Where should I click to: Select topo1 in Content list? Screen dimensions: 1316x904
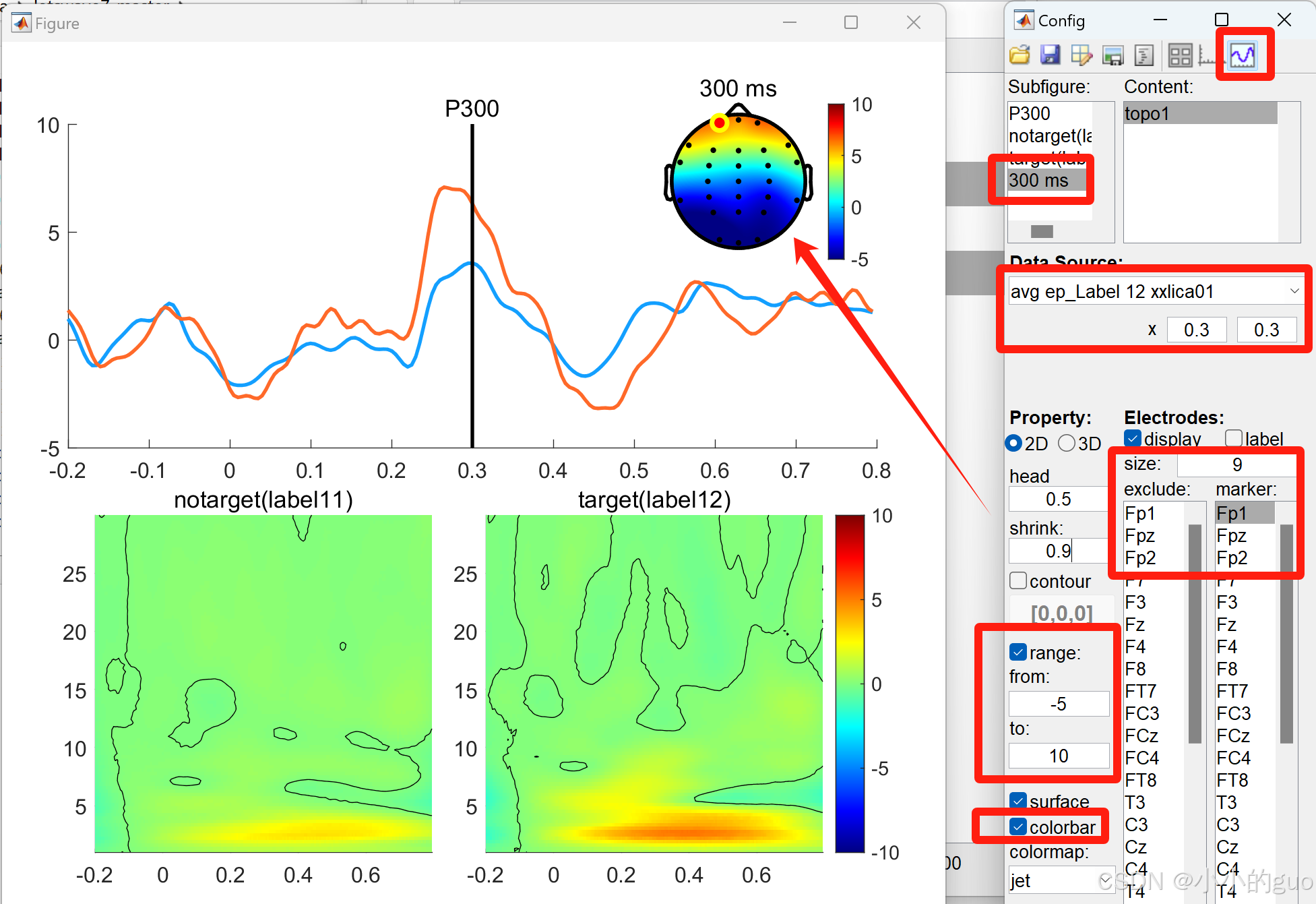coord(1200,113)
